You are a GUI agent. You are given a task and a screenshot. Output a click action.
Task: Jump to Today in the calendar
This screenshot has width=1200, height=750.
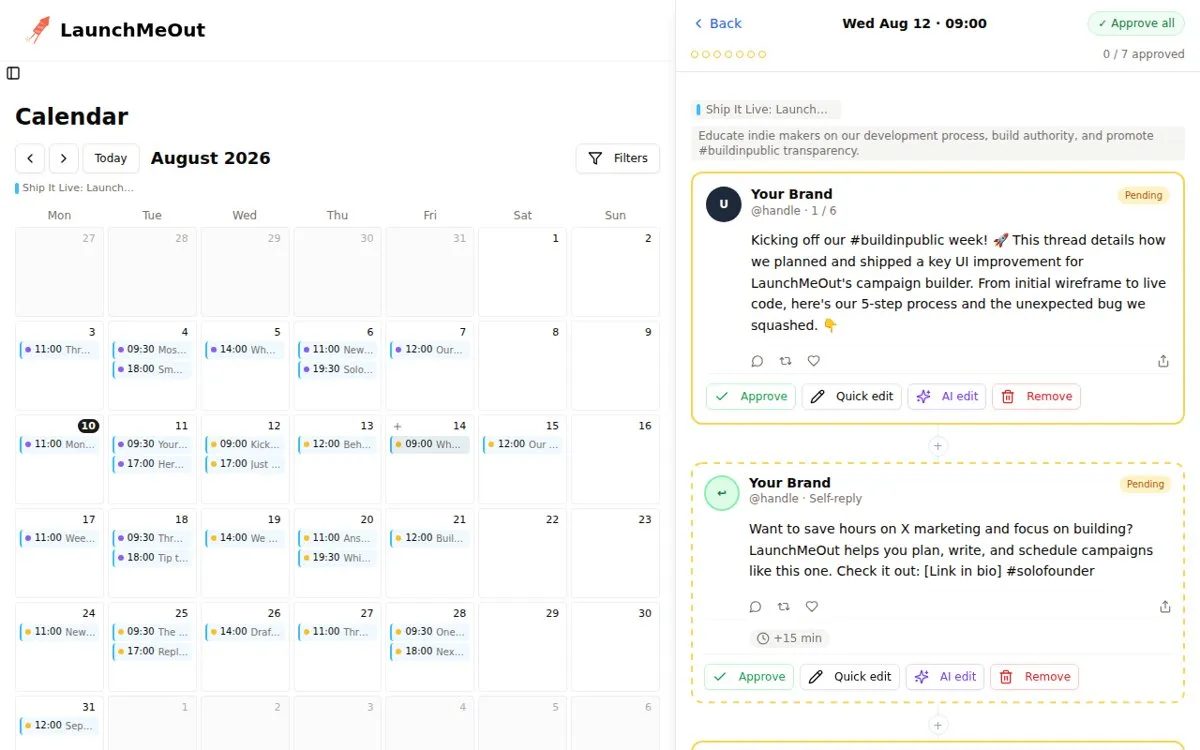pos(111,158)
